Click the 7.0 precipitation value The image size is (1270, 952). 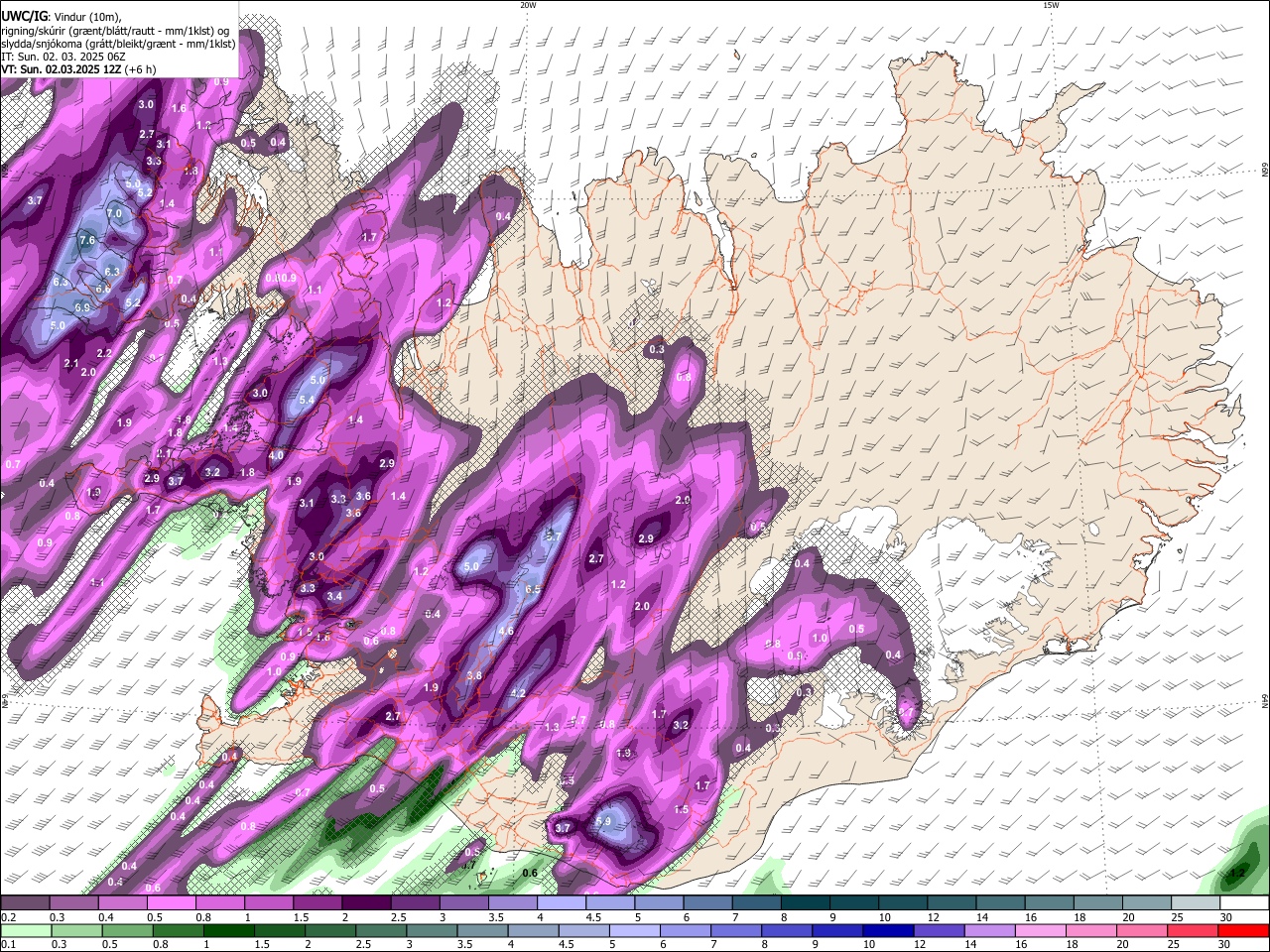114,213
